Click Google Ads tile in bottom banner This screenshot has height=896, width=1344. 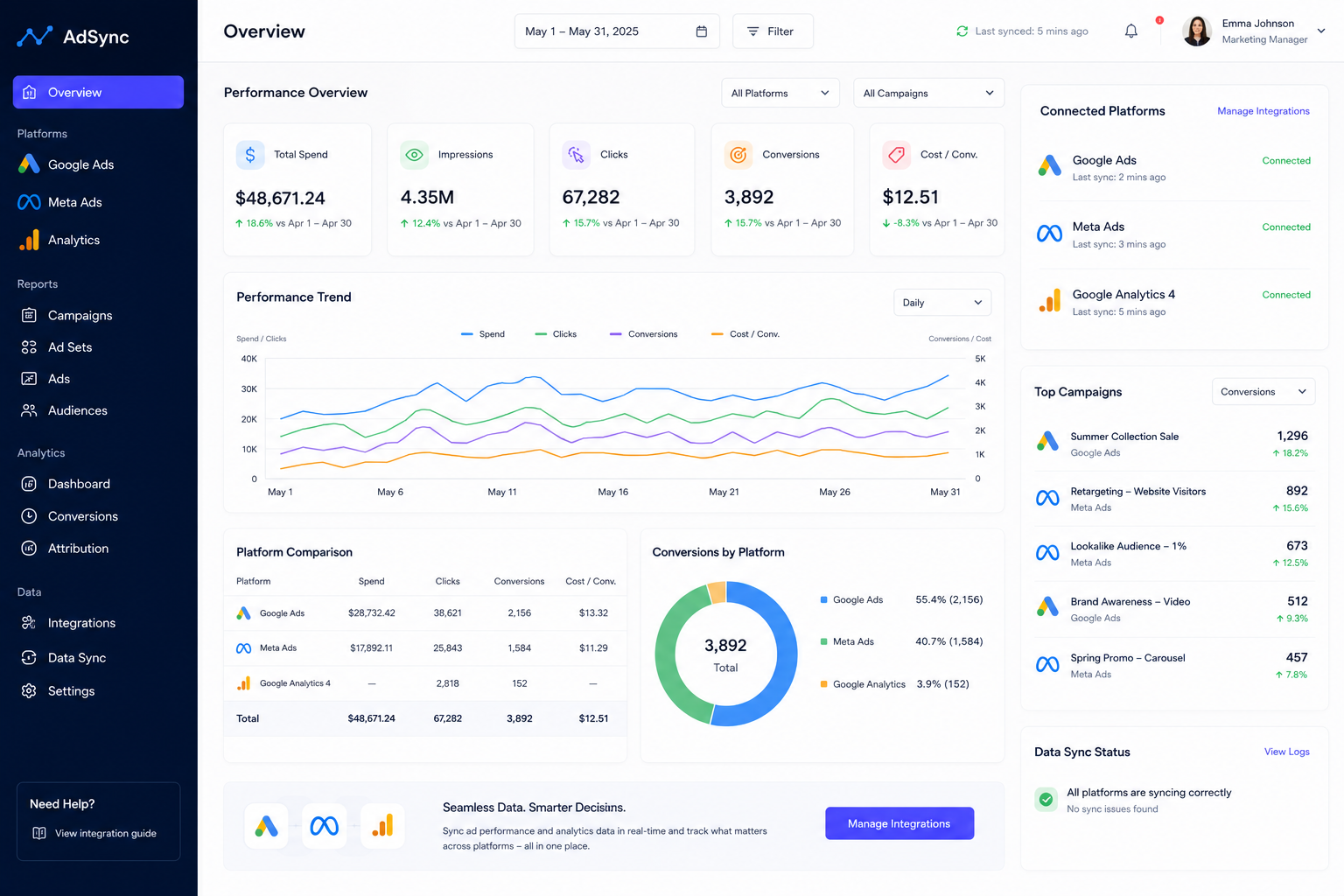tap(267, 826)
